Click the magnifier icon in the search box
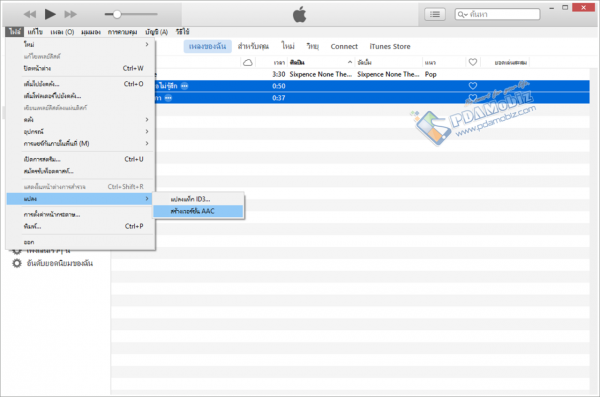This screenshot has height=397, width=600. [462, 14]
